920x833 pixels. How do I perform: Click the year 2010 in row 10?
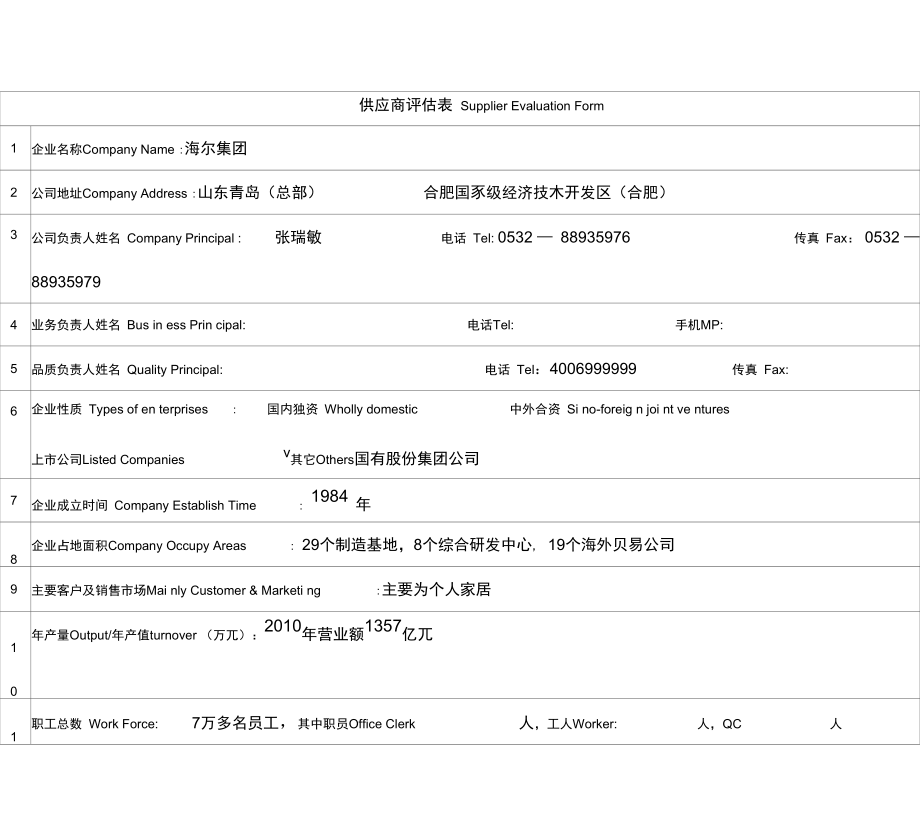click(282, 626)
